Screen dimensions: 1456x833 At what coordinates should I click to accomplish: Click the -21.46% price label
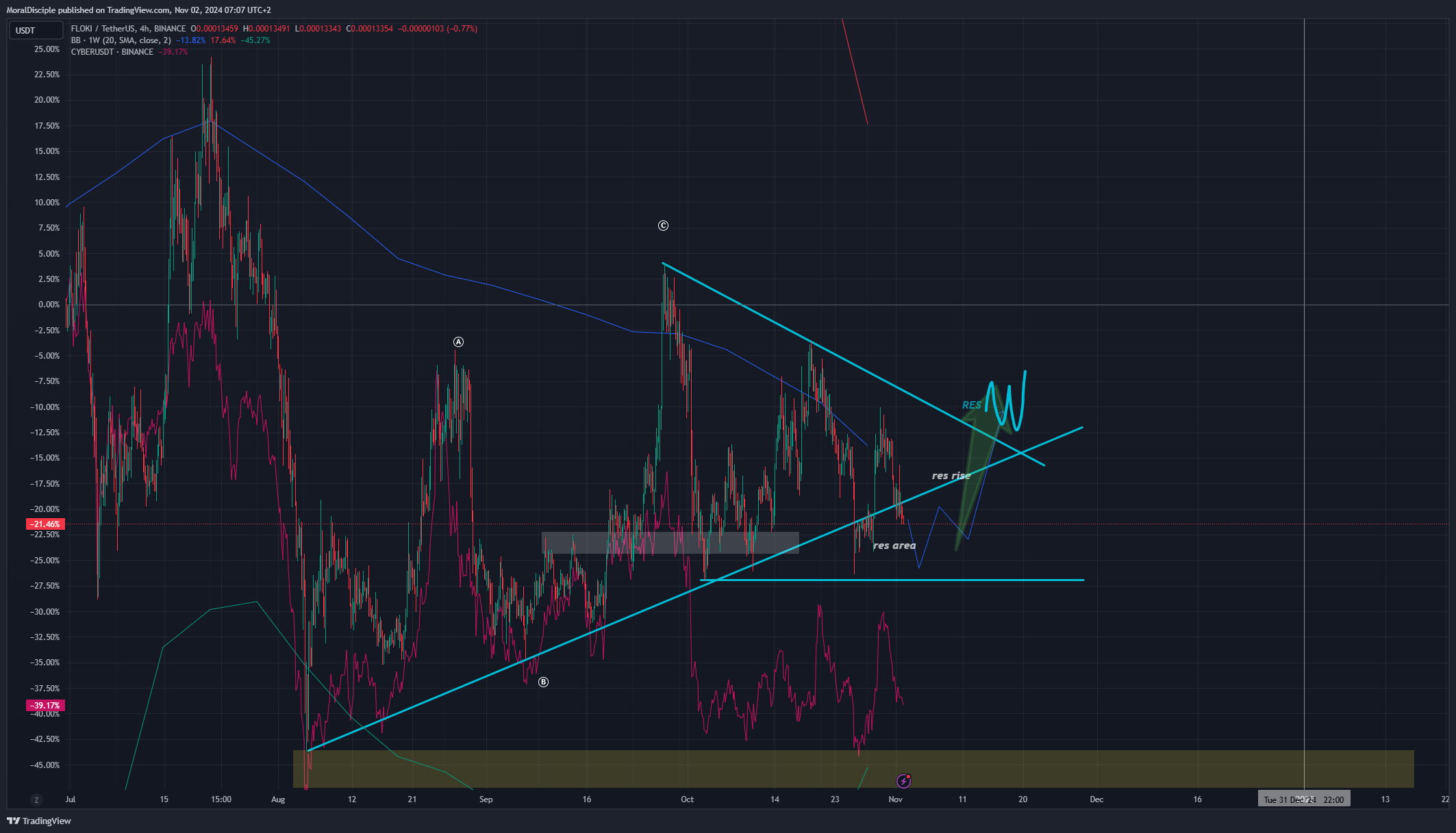45,524
